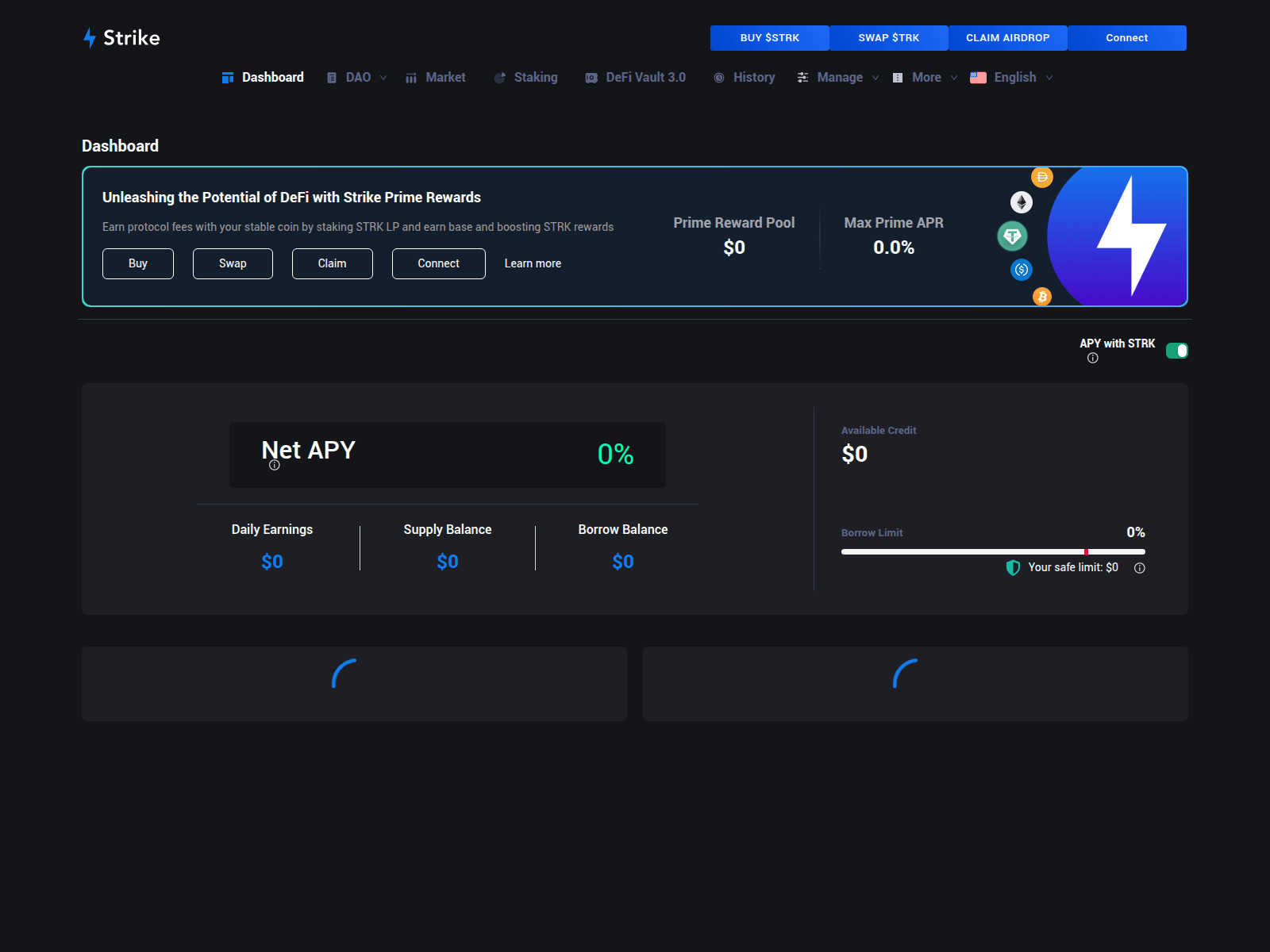Click the info icon beside safe limit
The image size is (1270, 952).
coord(1140,568)
